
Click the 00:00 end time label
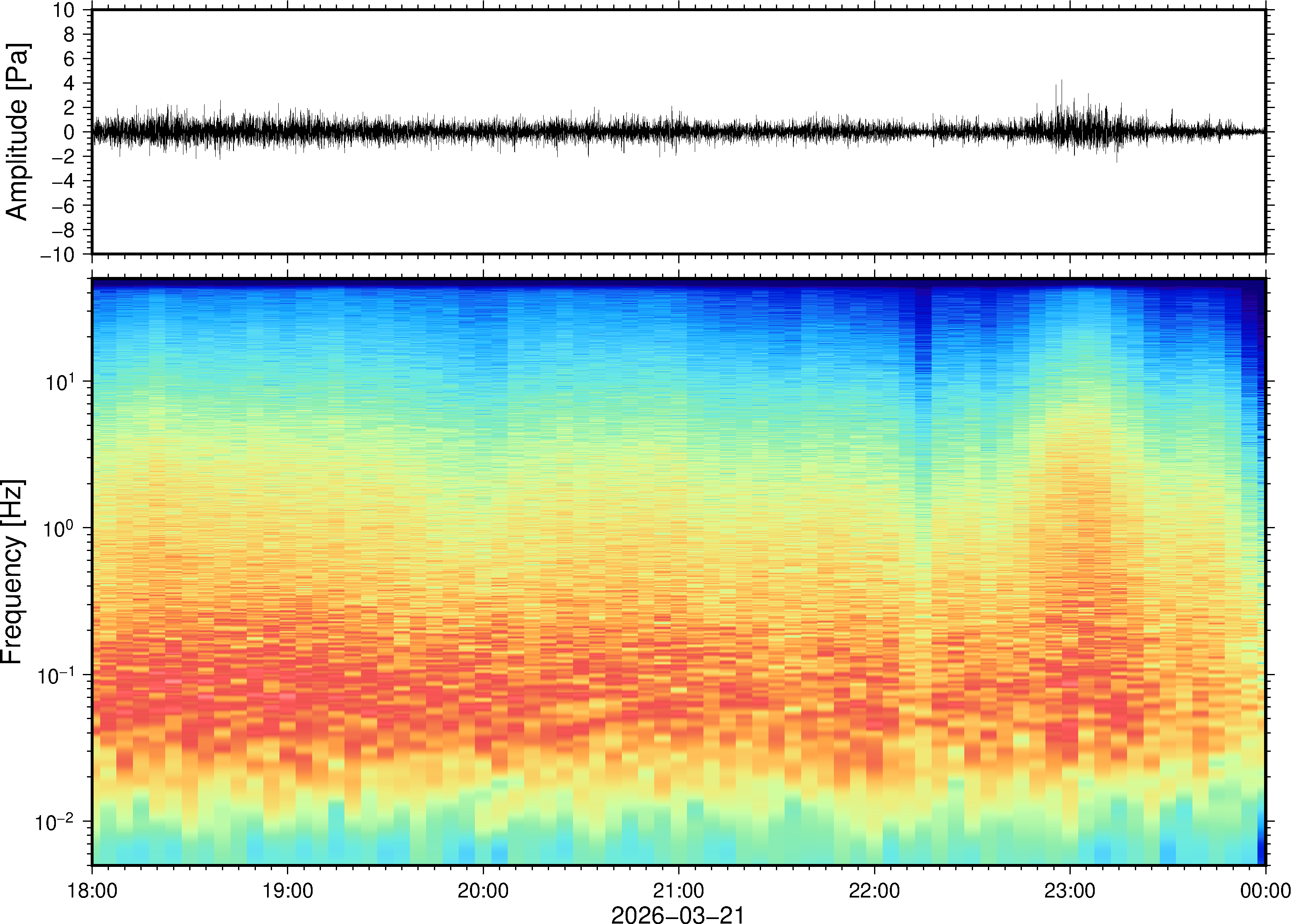coord(1265,890)
